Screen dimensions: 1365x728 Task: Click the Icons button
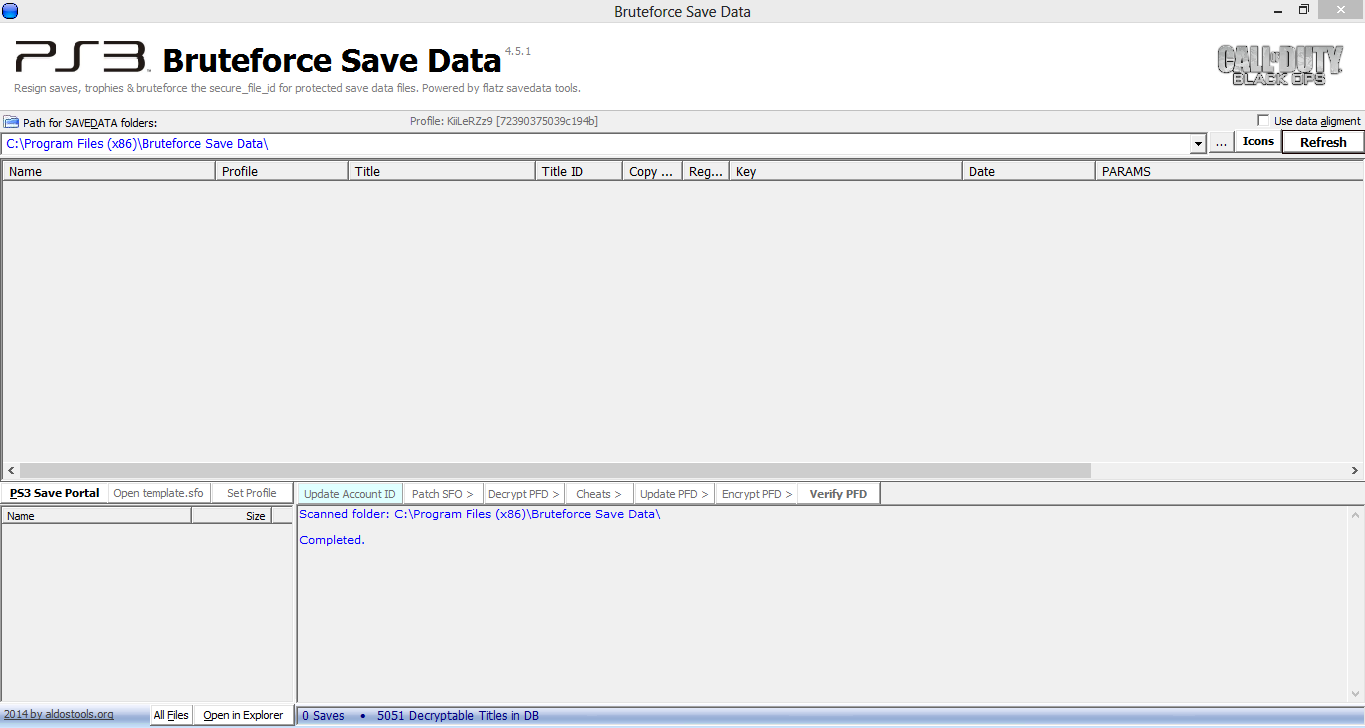(1258, 142)
